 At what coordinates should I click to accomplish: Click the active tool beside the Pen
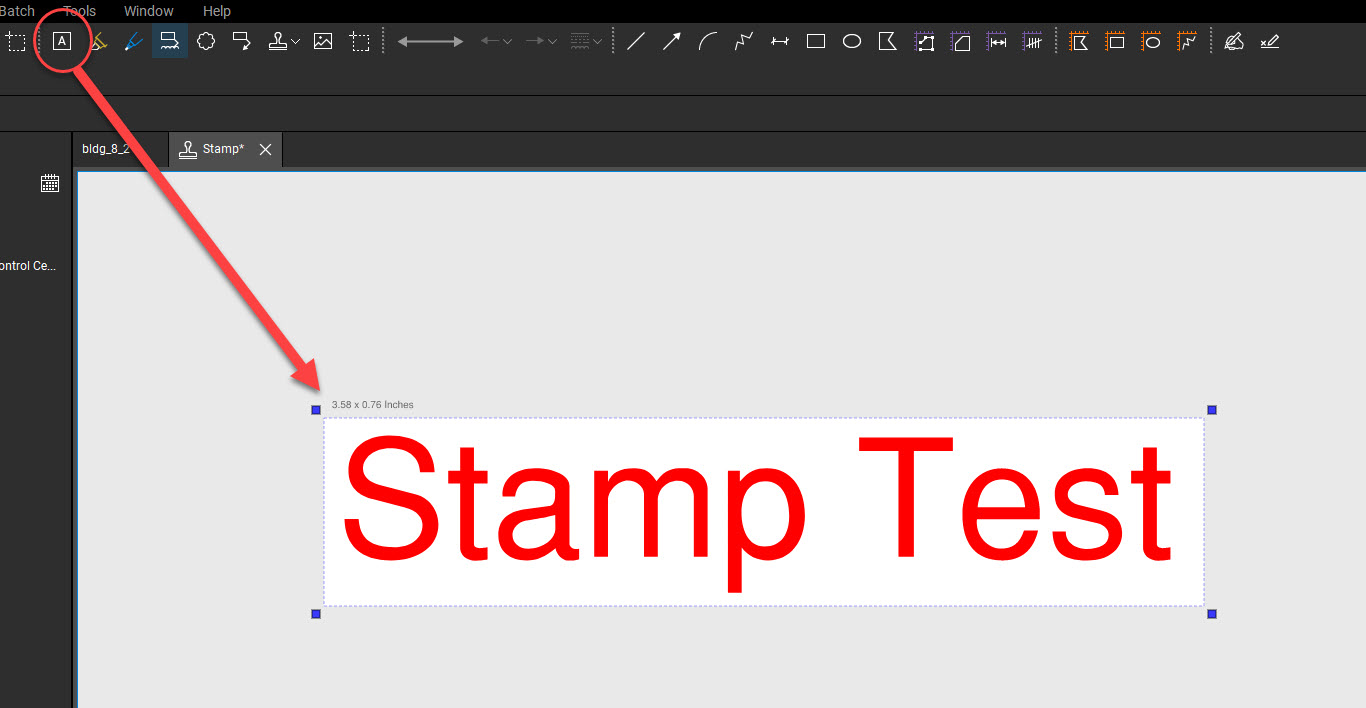170,41
